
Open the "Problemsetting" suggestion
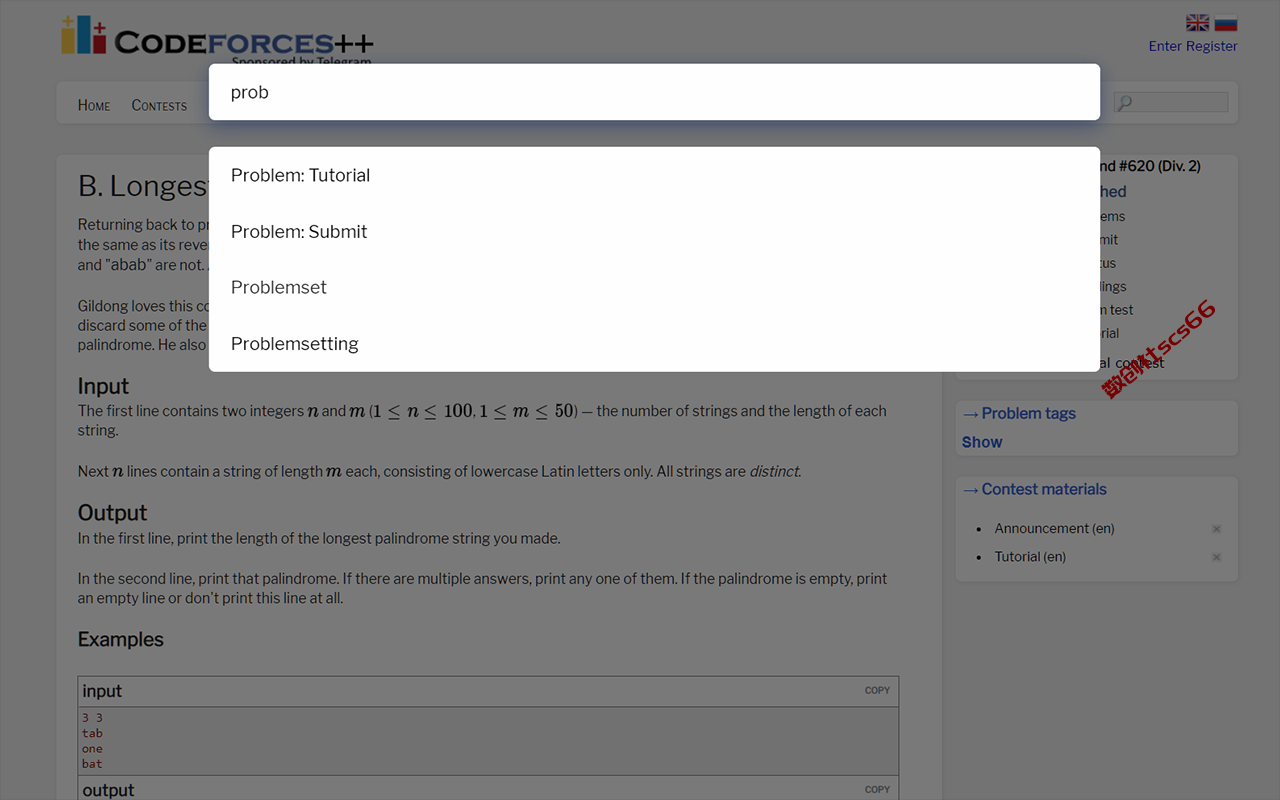pos(654,343)
